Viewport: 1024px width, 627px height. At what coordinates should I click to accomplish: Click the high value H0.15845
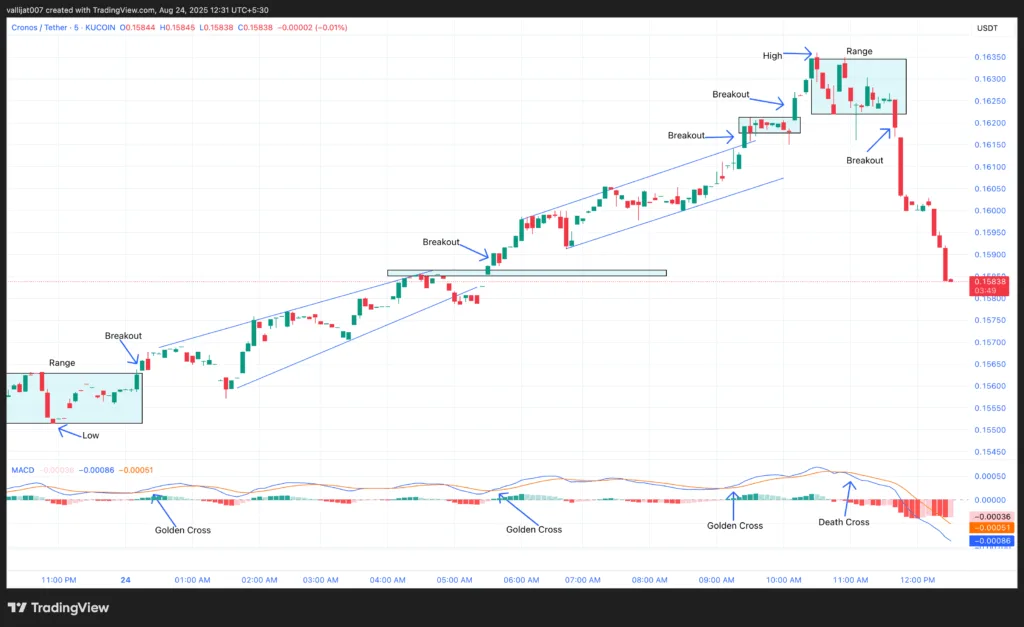177,27
